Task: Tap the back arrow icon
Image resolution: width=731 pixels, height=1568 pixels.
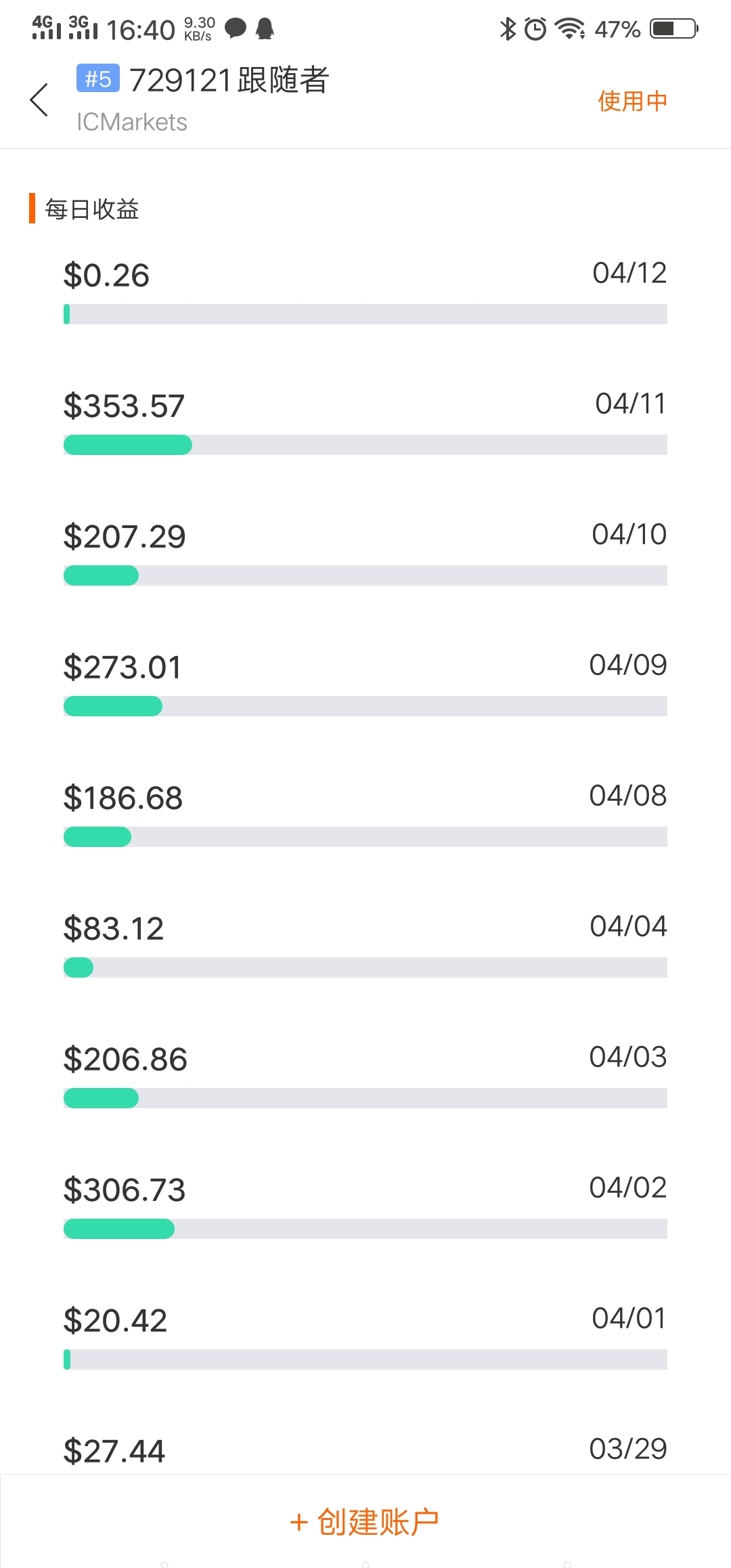Action: pyautogui.click(x=39, y=100)
